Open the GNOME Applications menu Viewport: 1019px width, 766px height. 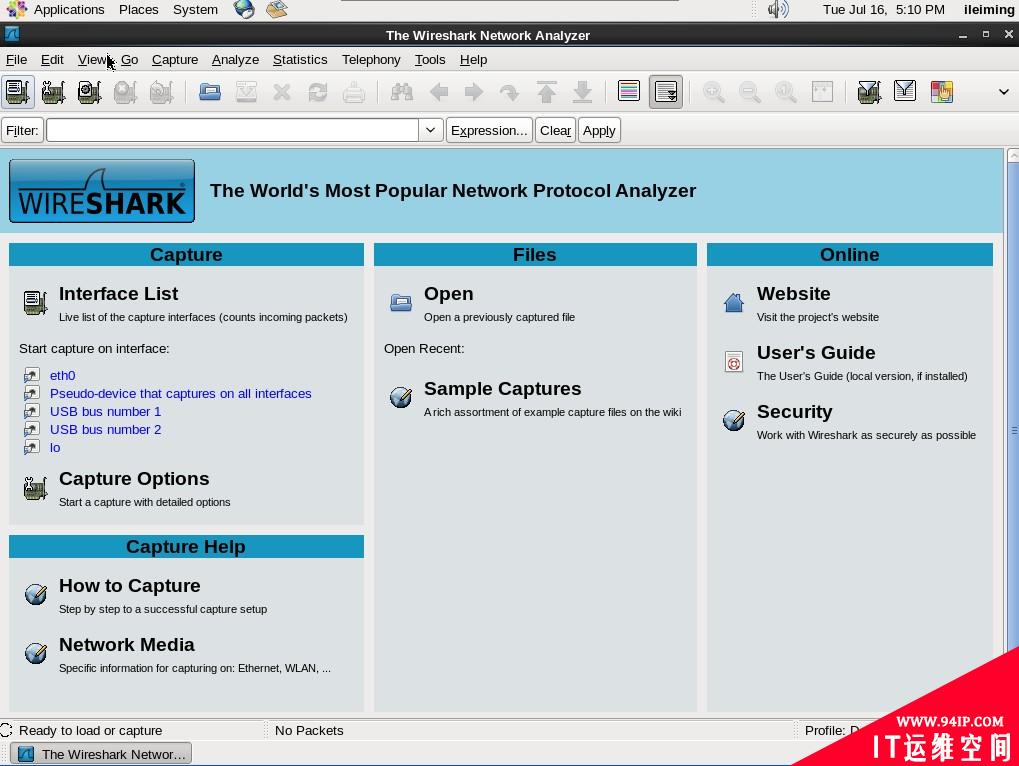tap(69, 10)
